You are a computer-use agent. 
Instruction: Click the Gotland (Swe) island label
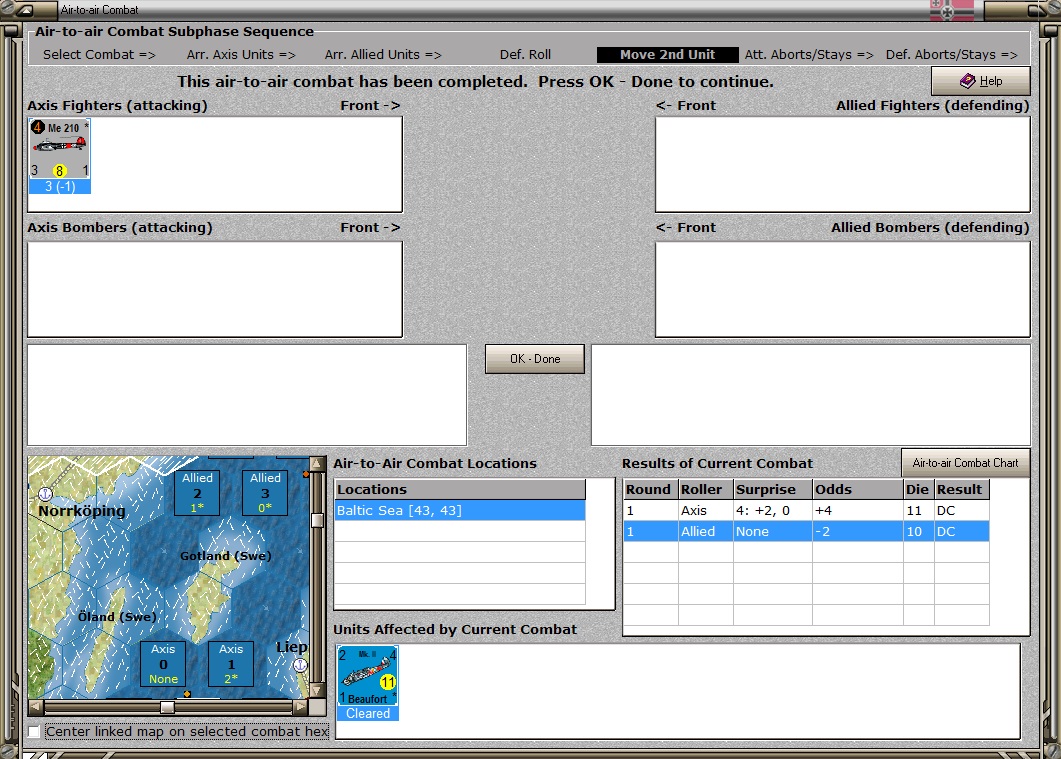pyautogui.click(x=225, y=556)
